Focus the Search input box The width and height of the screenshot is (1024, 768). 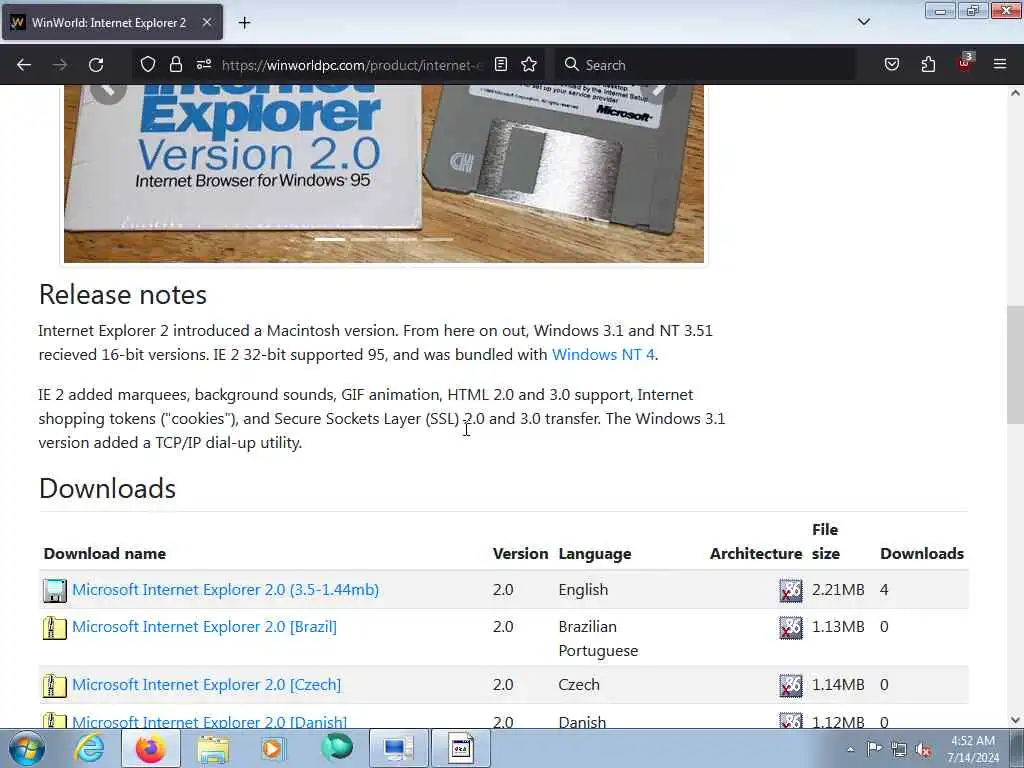(x=705, y=65)
